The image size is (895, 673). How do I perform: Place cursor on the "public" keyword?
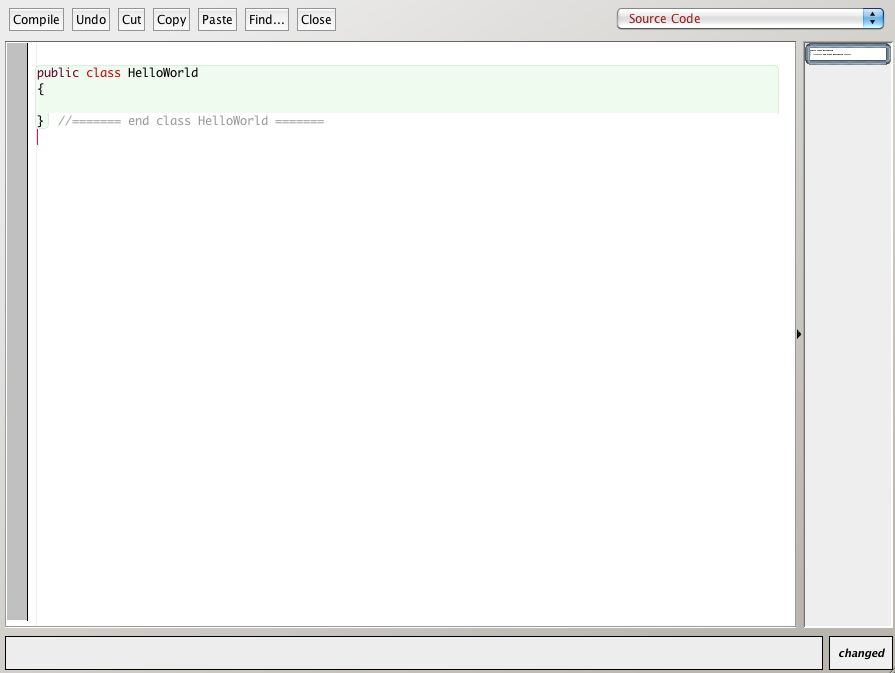pyautogui.click(x=57, y=73)
